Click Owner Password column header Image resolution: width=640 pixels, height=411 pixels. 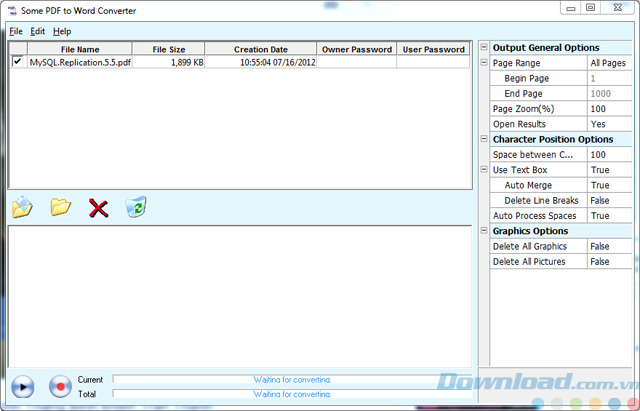(x=357, y=49)
